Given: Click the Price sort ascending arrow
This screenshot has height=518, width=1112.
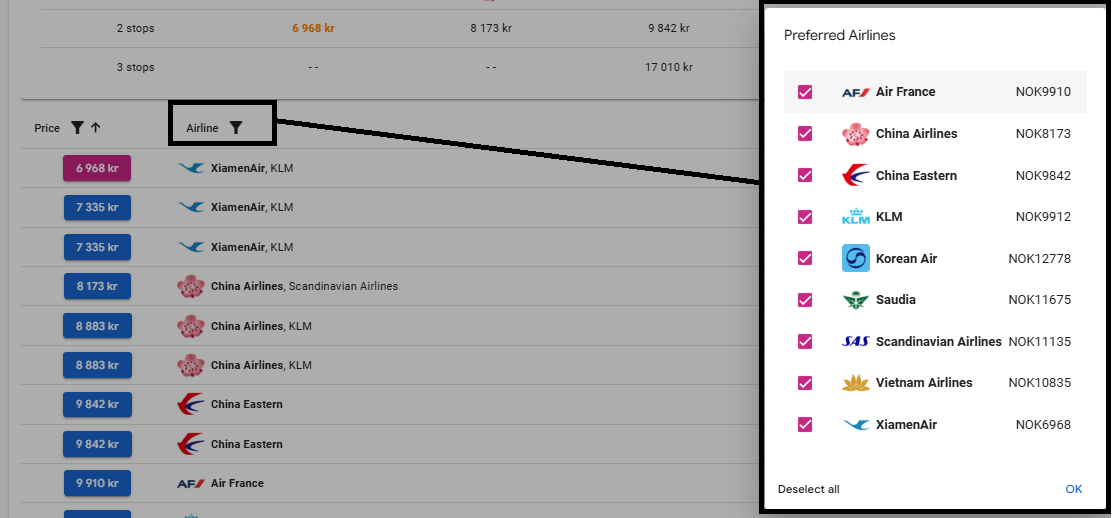Looking at the screenshot, I should [x=96, y=128].
